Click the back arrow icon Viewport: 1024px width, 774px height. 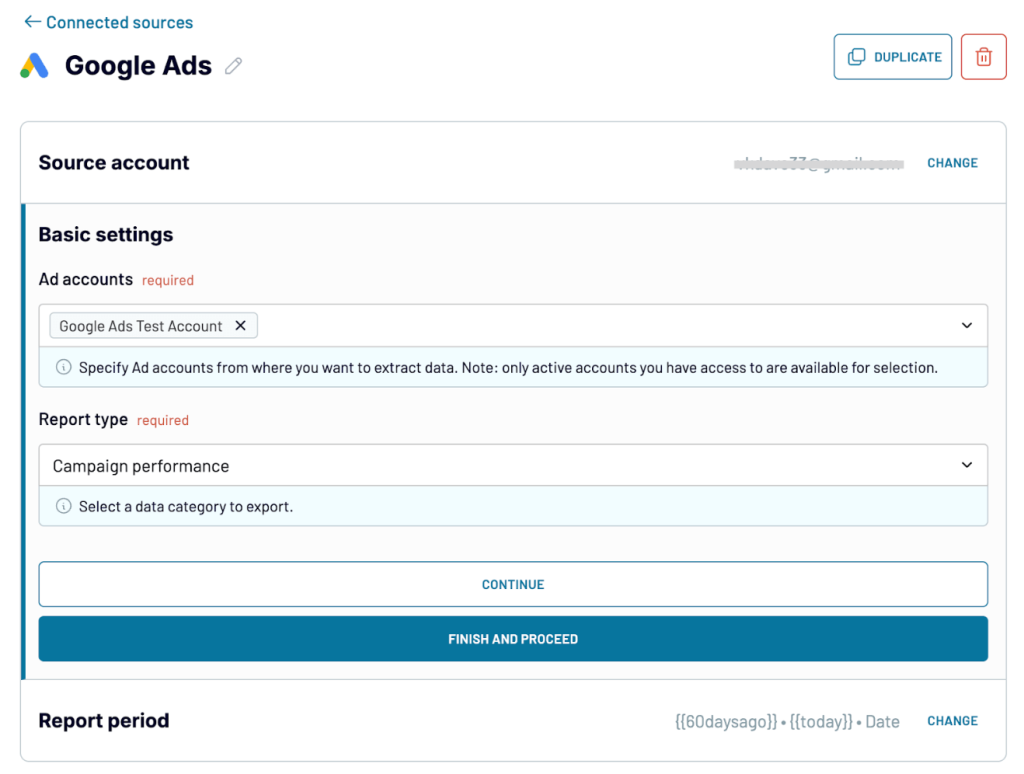(x=32, y=22)
